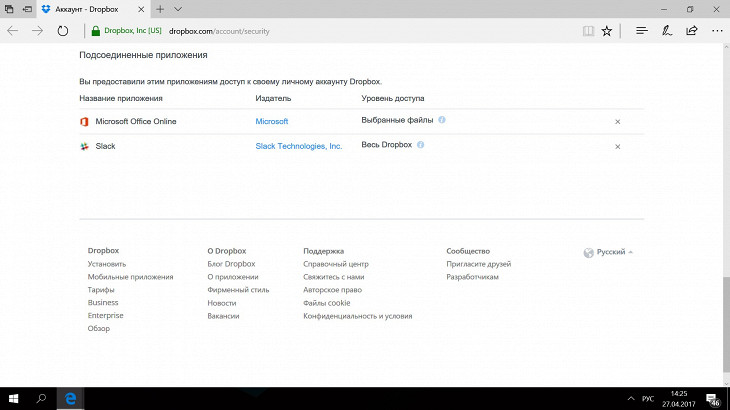Click the browser refresh icon

[62, 31]
